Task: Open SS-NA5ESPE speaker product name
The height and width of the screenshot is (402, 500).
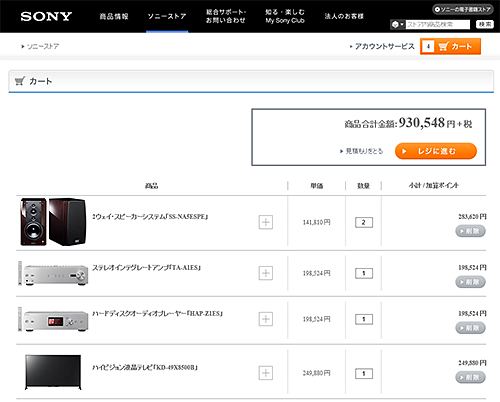Action: (150, 217)
